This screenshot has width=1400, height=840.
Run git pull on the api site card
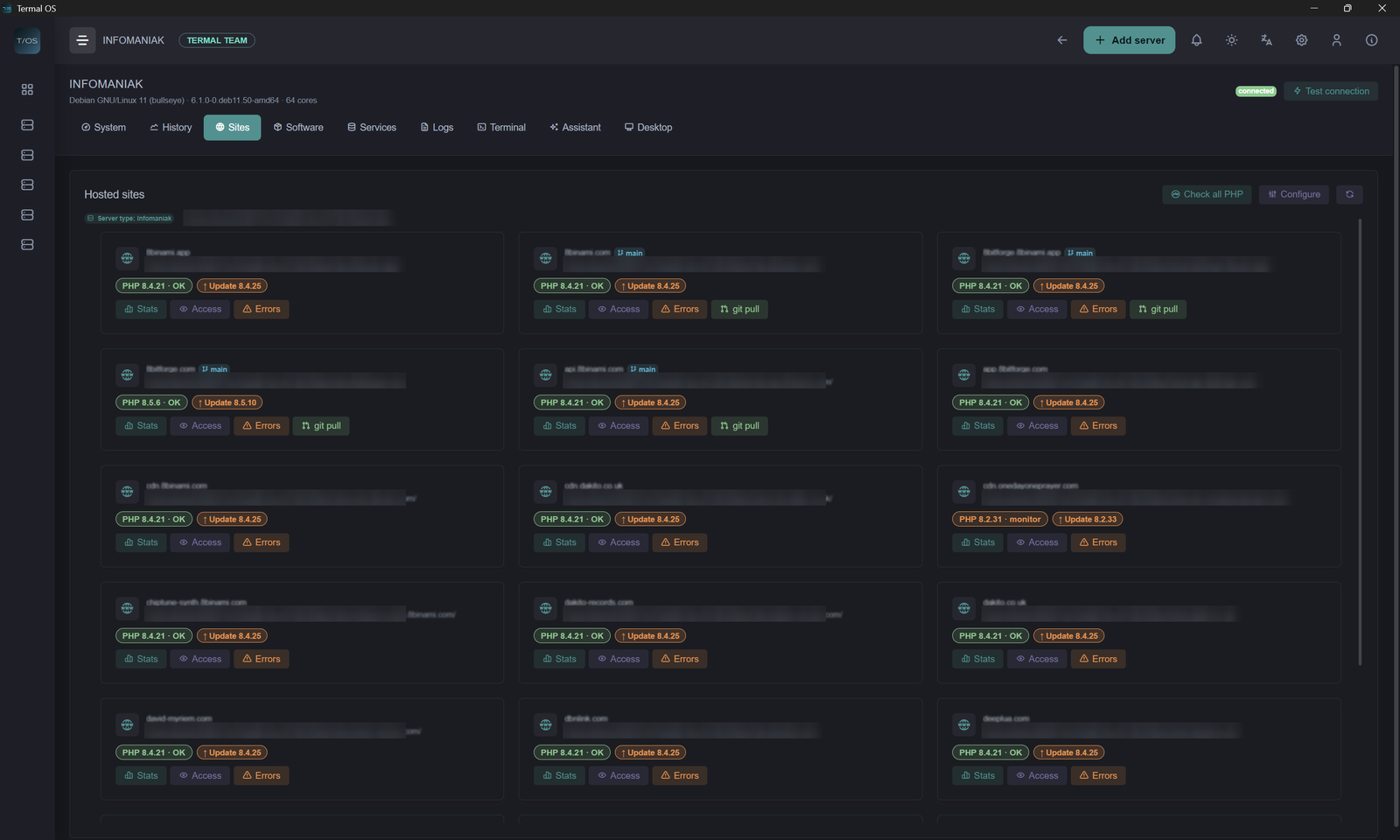[739, 426]
